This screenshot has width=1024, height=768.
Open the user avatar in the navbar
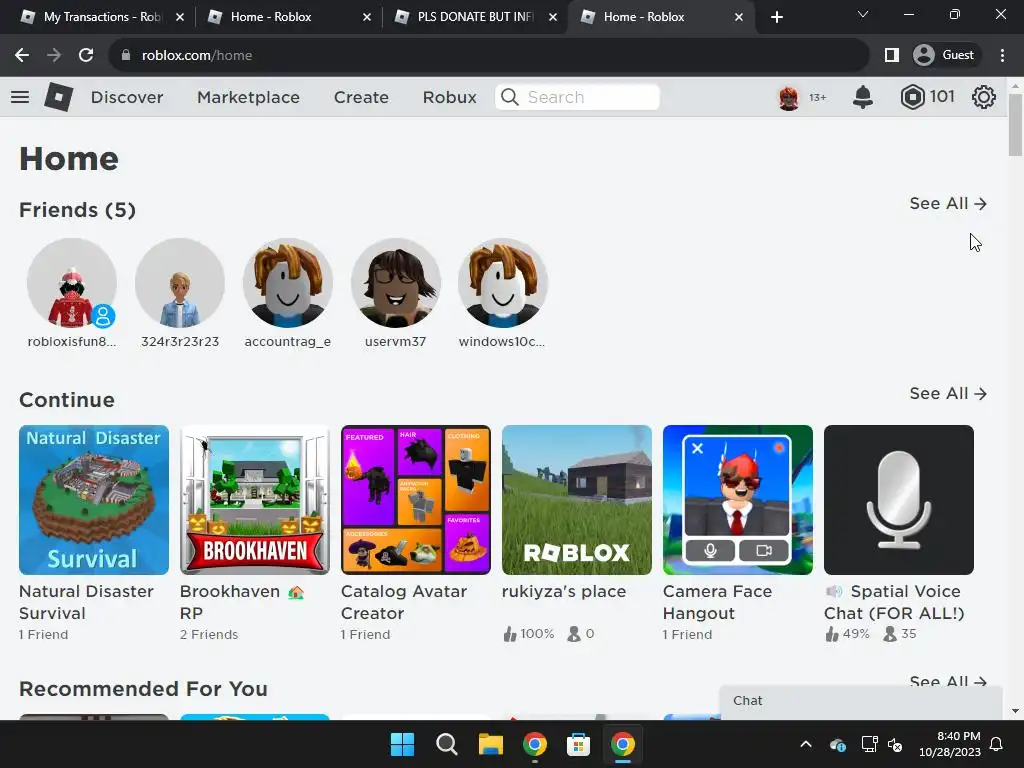click(789, 98)
